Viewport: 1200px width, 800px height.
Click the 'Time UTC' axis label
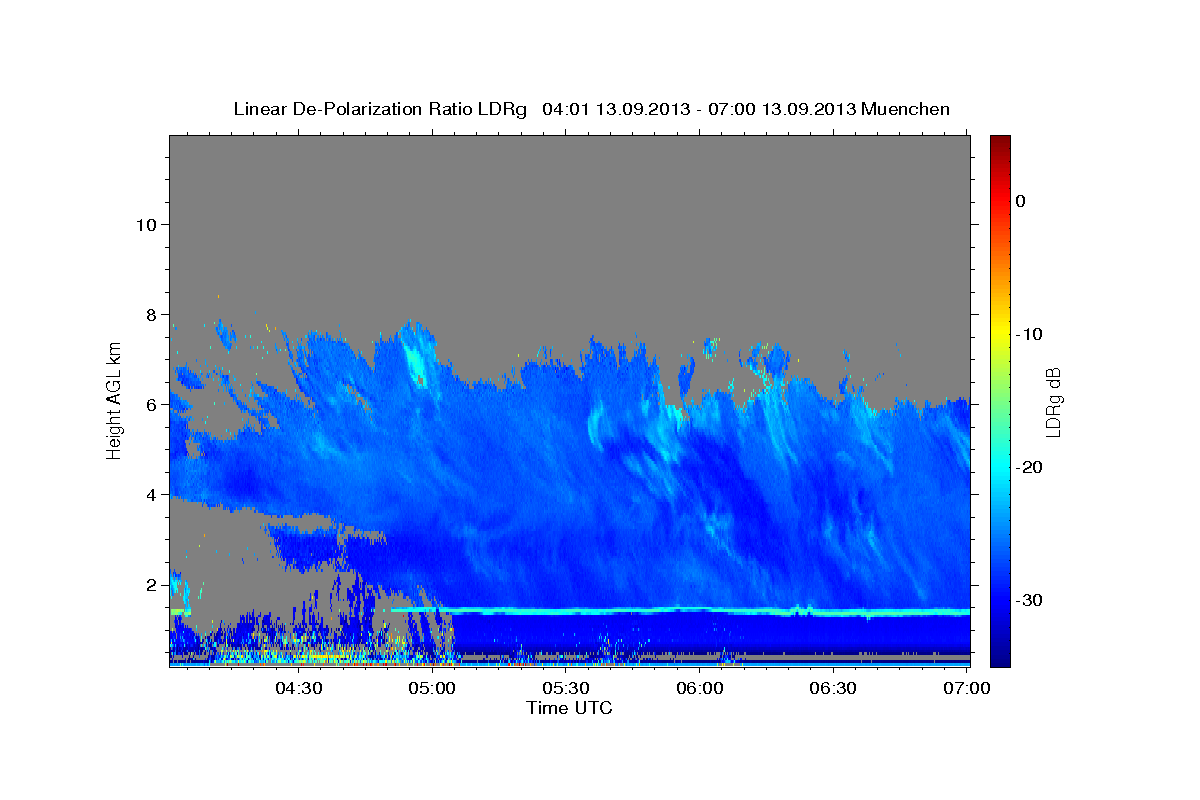pos(569,708)
